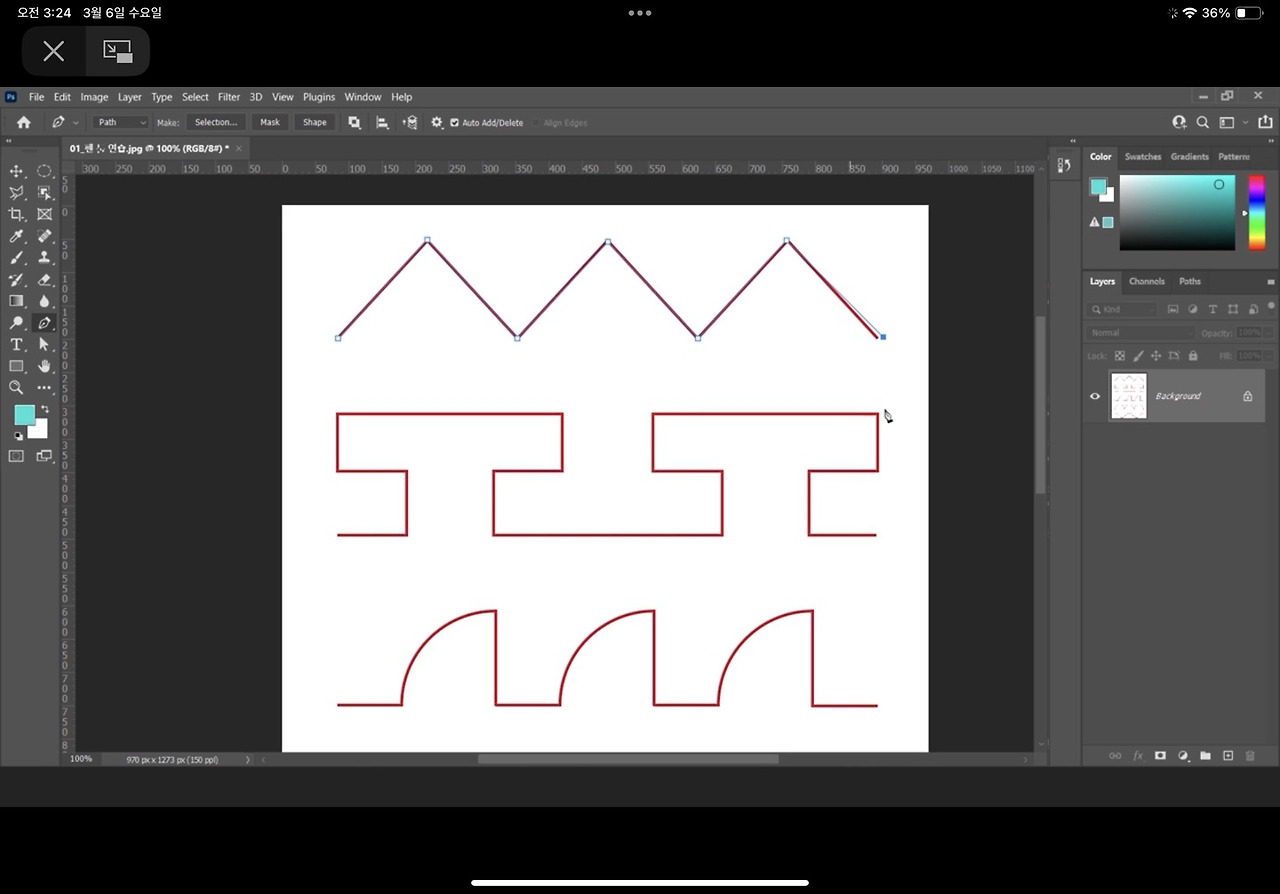Image resolution: width=1280 pixels, height=894 pixels.
Task: Click the Background layer thumbnail
Action: tap(1129, 396)
